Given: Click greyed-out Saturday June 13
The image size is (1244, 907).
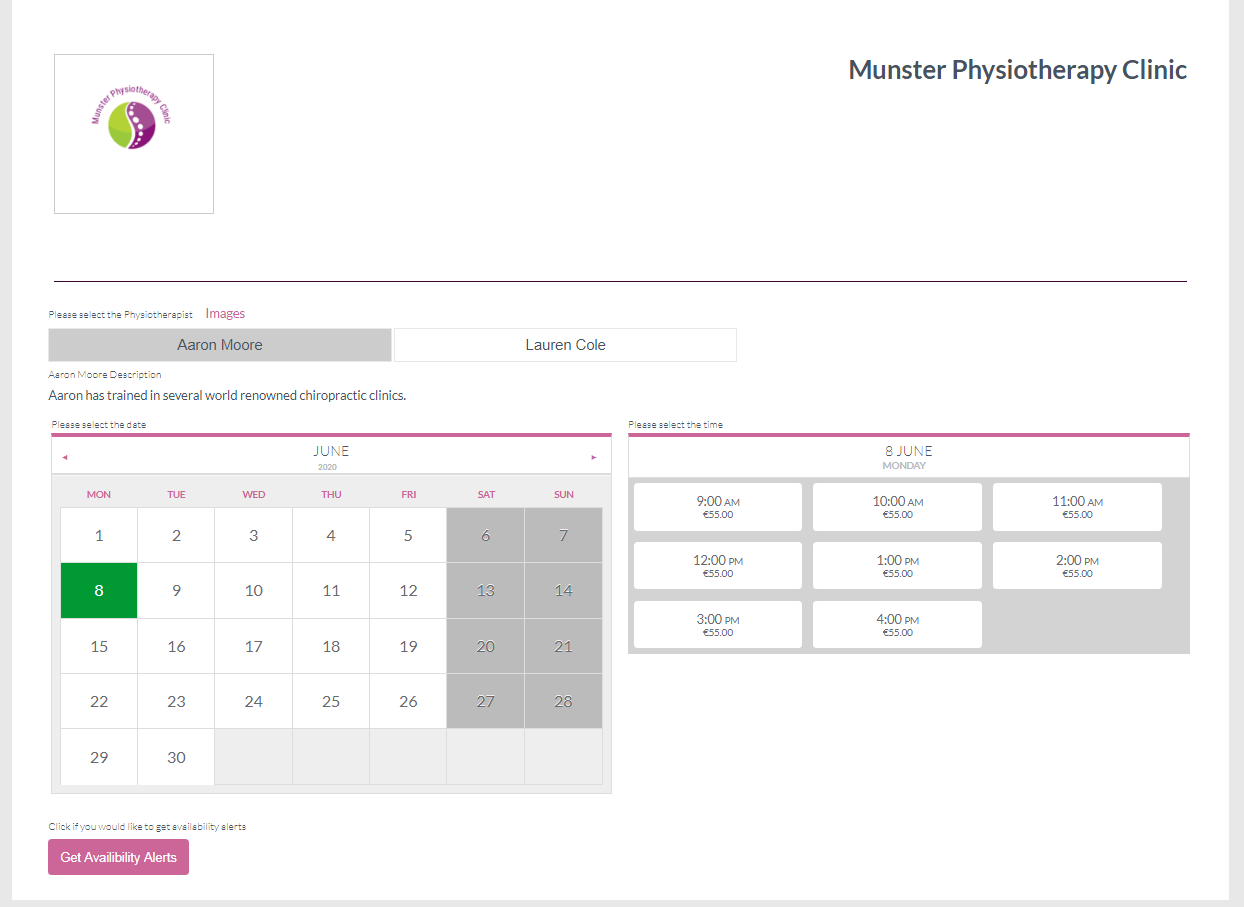Looking at the screenshot, I should [x=486, y=590].
